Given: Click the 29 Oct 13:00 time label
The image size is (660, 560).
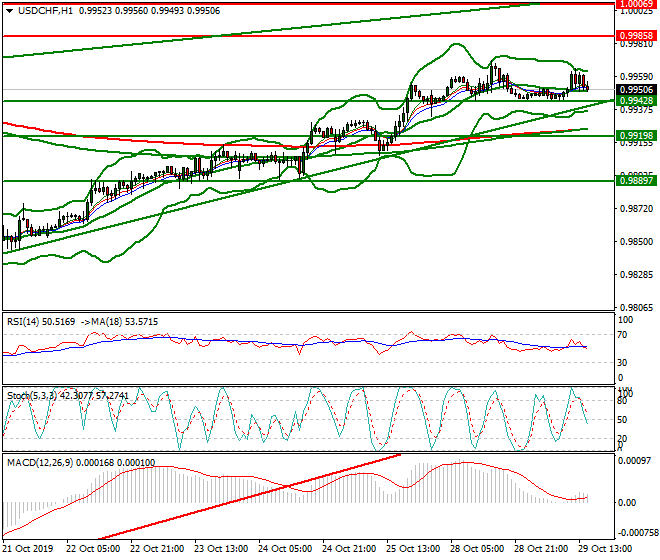Looking at the screenshot, I should click(605, 549).
